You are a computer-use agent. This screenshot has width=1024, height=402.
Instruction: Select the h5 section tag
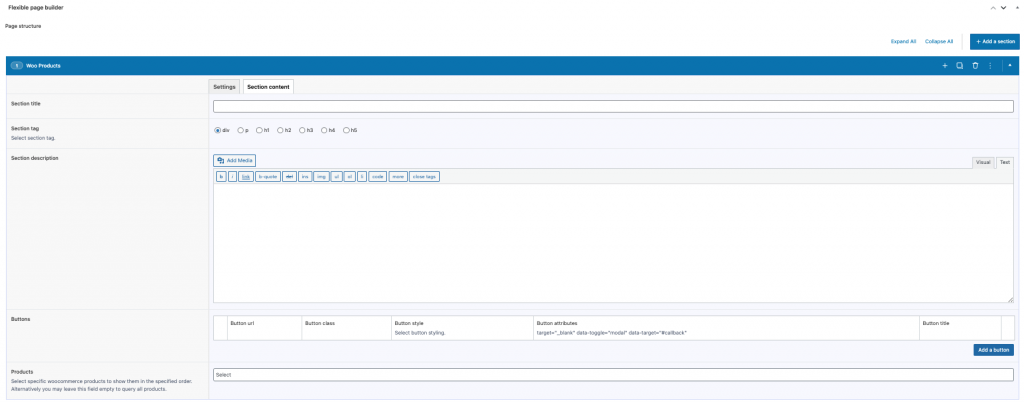[346, 130]
